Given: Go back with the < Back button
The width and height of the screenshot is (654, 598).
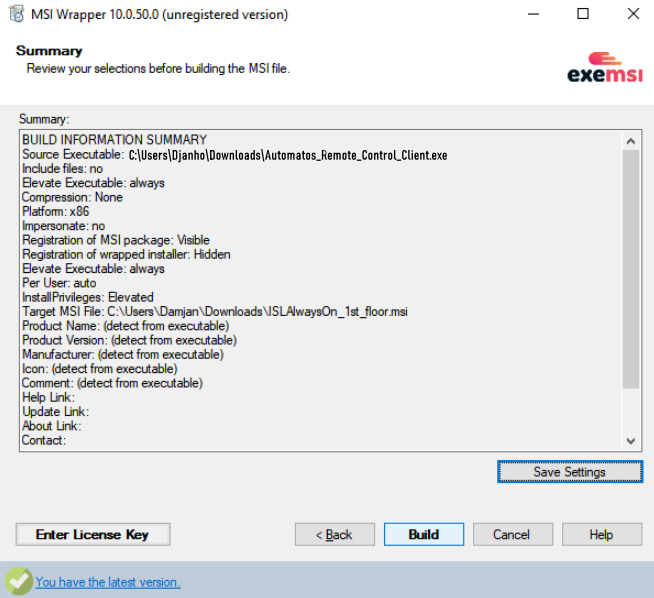Looking at the screenshot, I should pos(335,534).
